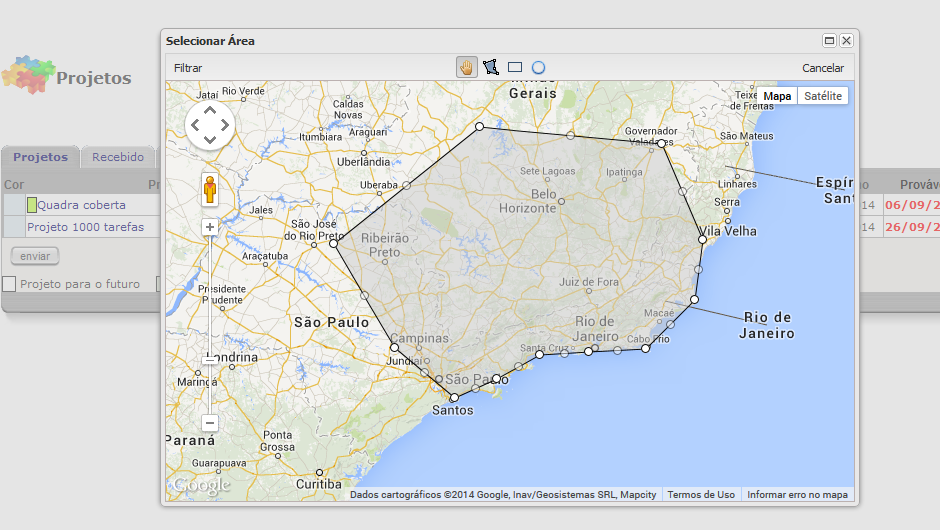
Task: Select the circle drawing tool
Action: 538,67
